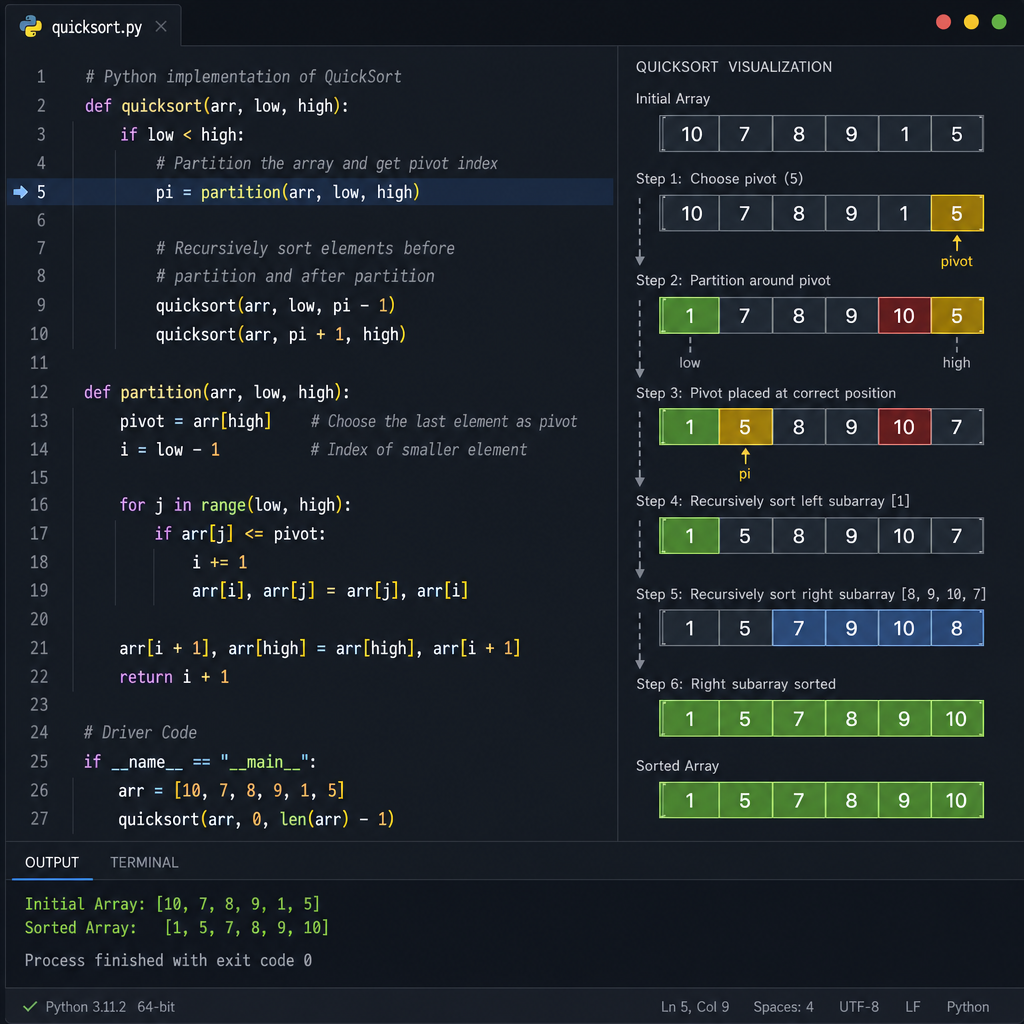Click the red window control dot
1024x1024 pixels.
pyautogui.click(x=943, y=22)
